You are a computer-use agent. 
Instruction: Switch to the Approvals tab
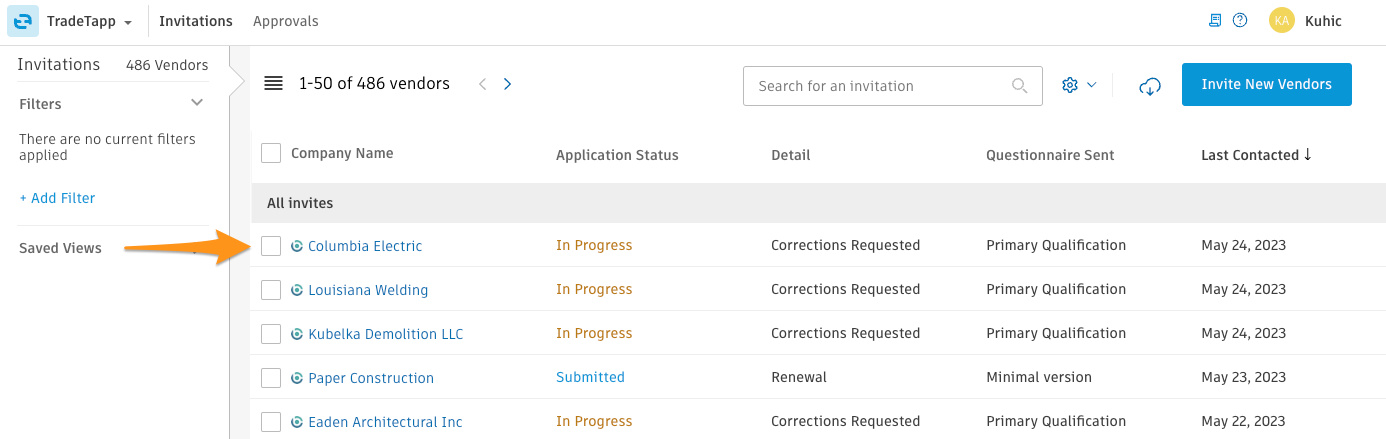pyautogui.click(x=286, y=21)
